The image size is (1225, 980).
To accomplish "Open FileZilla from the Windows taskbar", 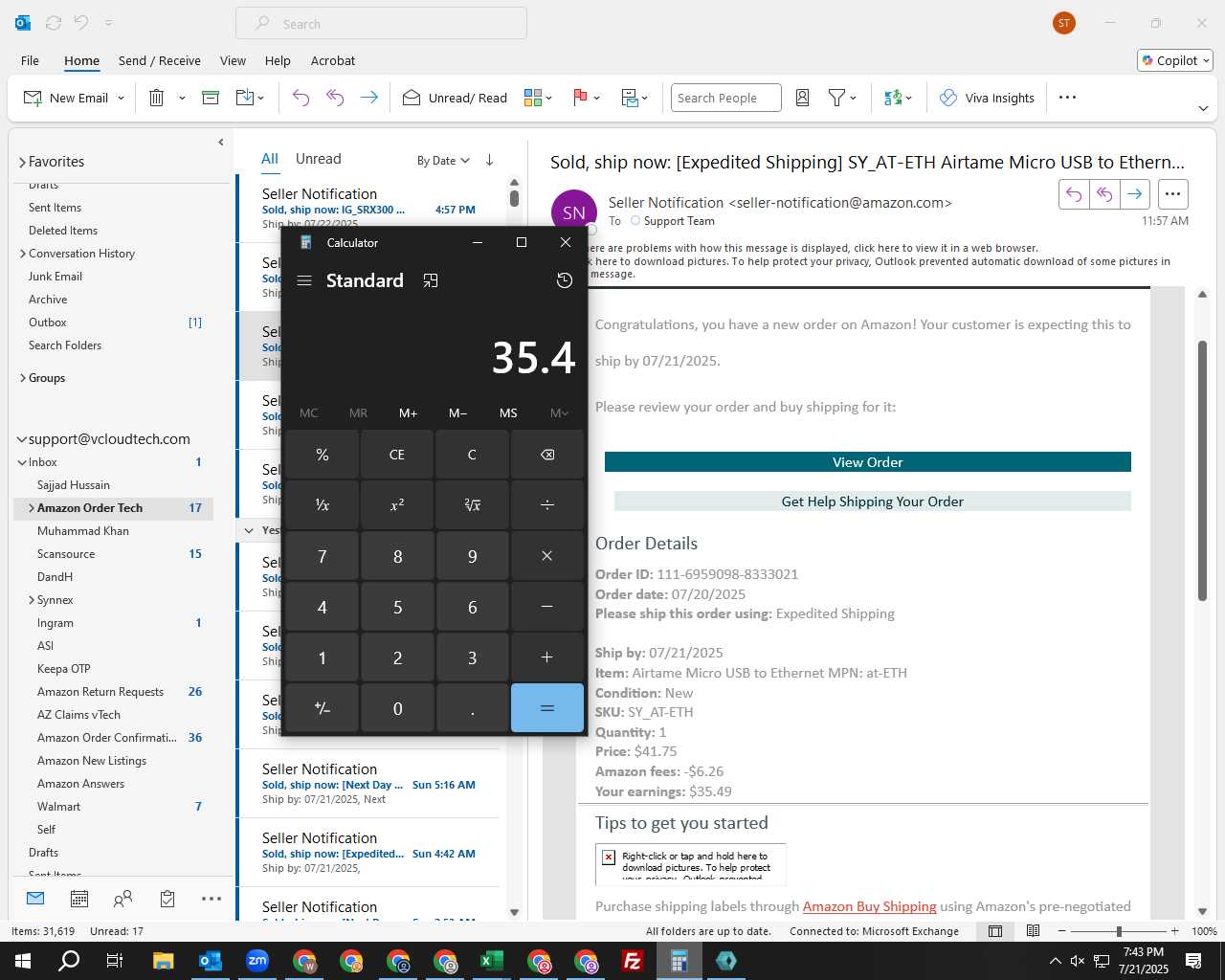I will coord(633,961).
